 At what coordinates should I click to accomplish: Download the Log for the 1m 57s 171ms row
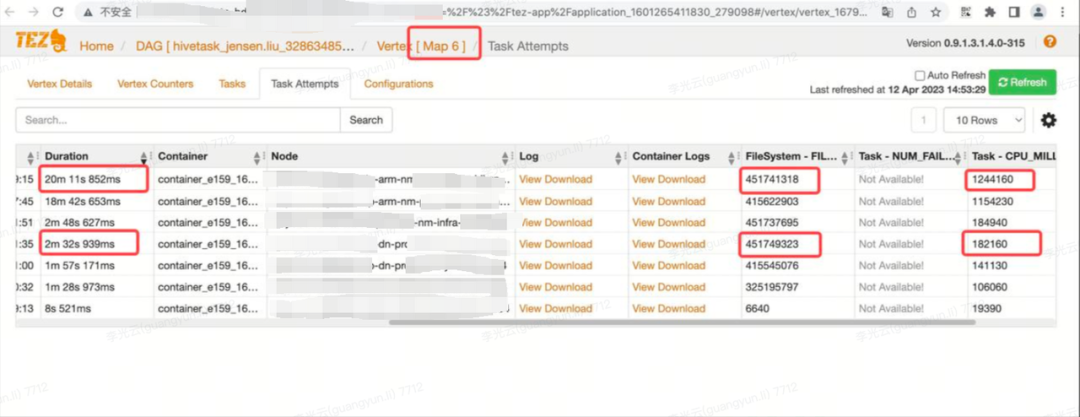569,265
